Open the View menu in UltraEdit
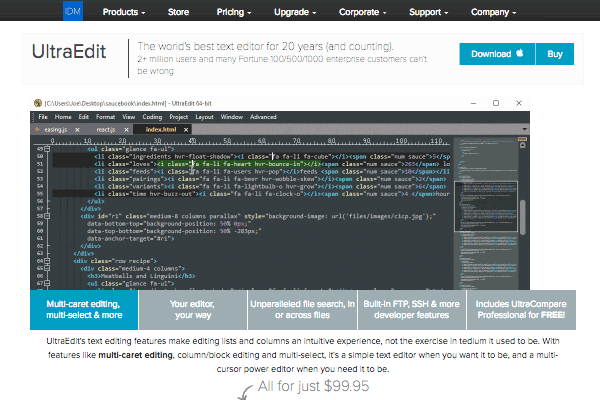600x400 pixels. (129, 117)
